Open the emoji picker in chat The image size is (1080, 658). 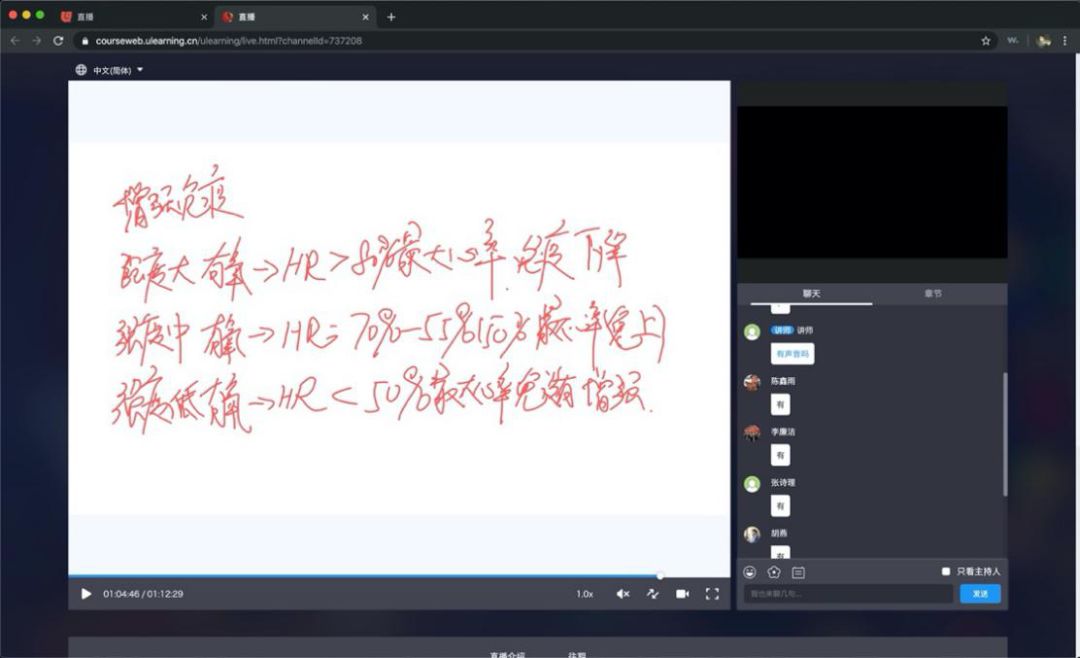click(x=750, y=572)
